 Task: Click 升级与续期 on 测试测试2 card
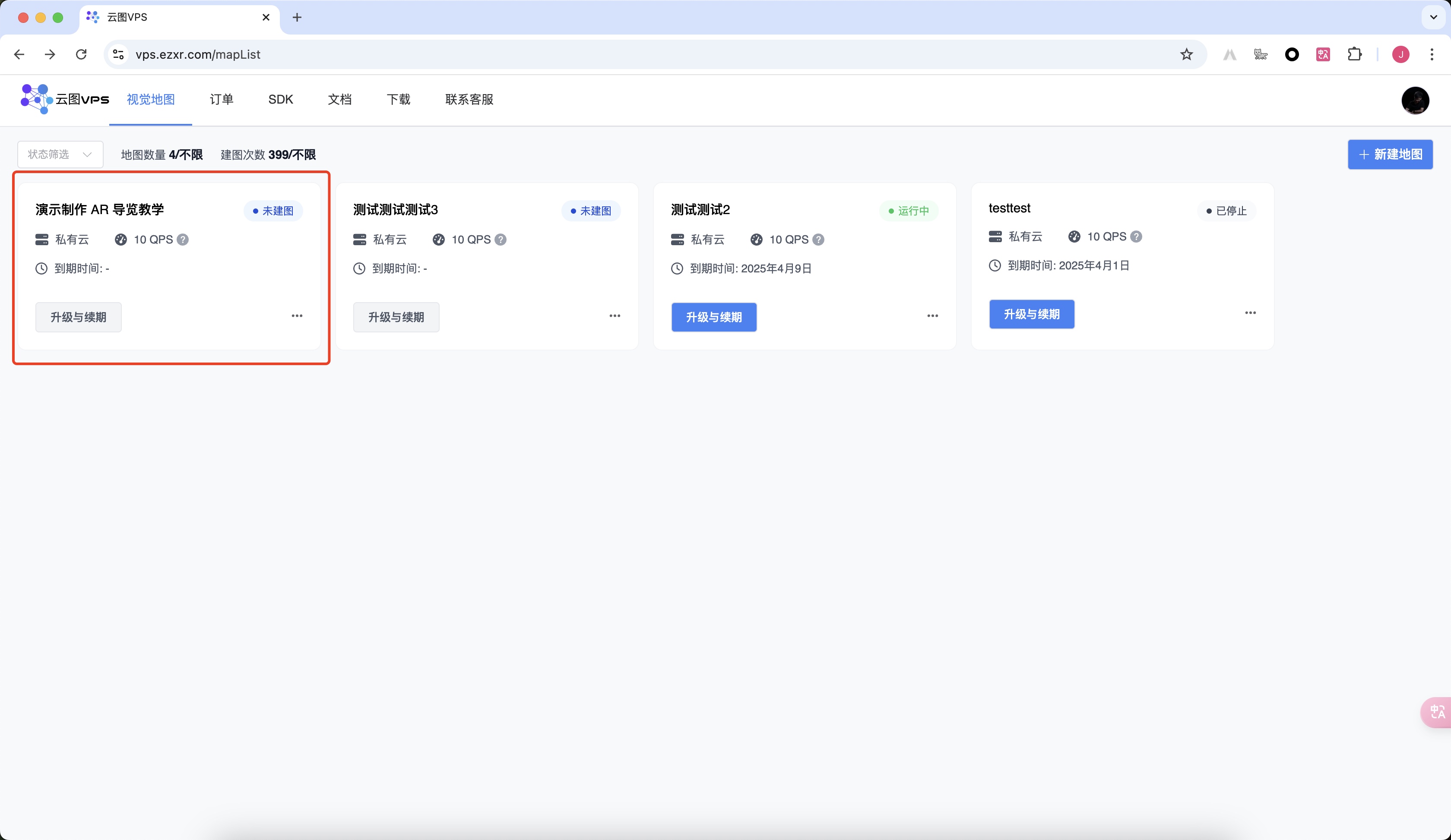tap(714, 317)
